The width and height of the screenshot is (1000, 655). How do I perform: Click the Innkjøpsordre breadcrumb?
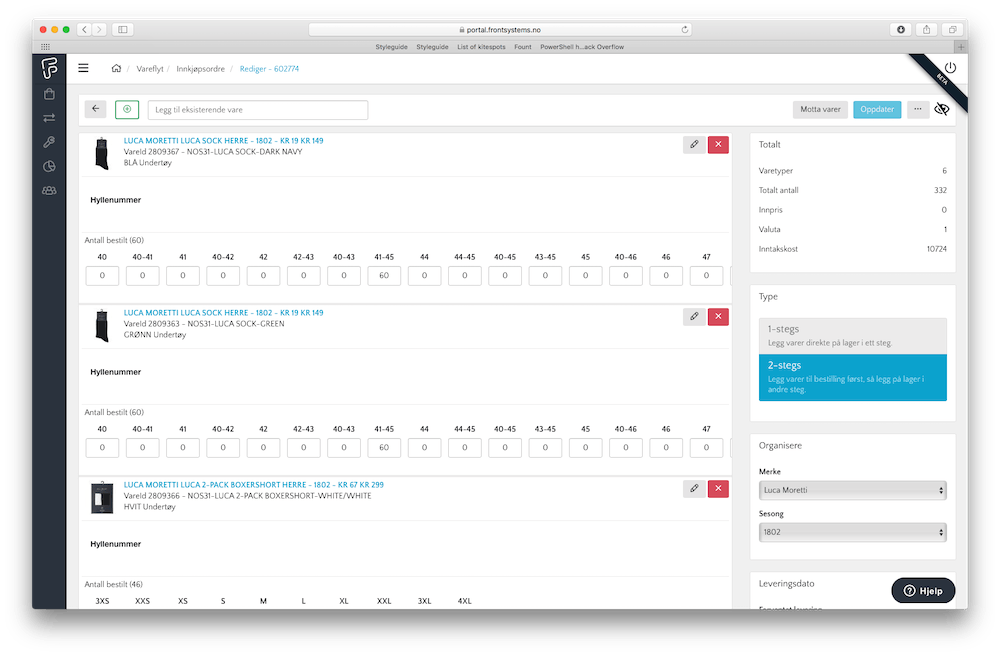pos(200,69)
